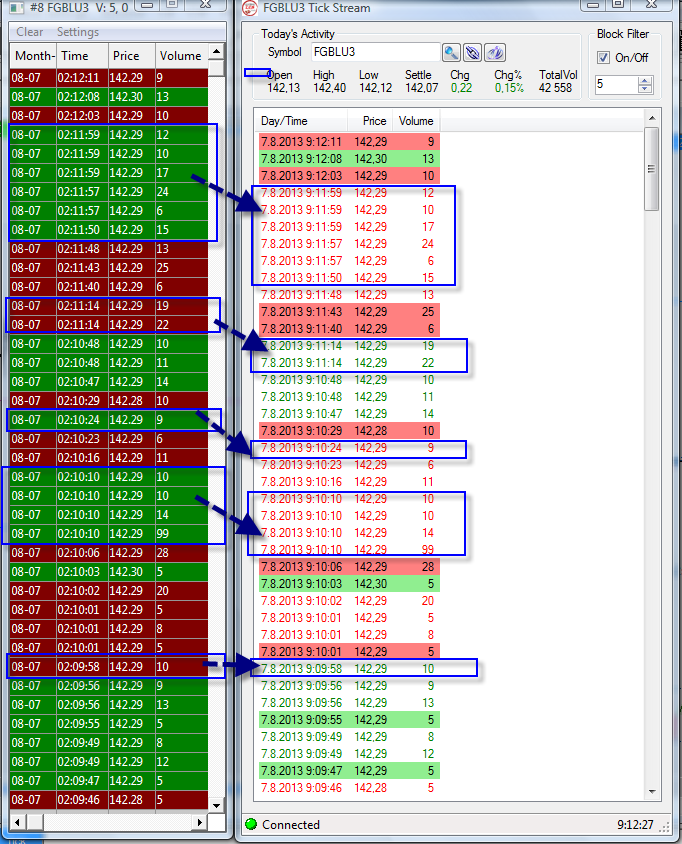Click the down arrow of left window's vertical scrollbar
Image resolution: width=682 pixels, height=844 pixels.
[216, 805]
